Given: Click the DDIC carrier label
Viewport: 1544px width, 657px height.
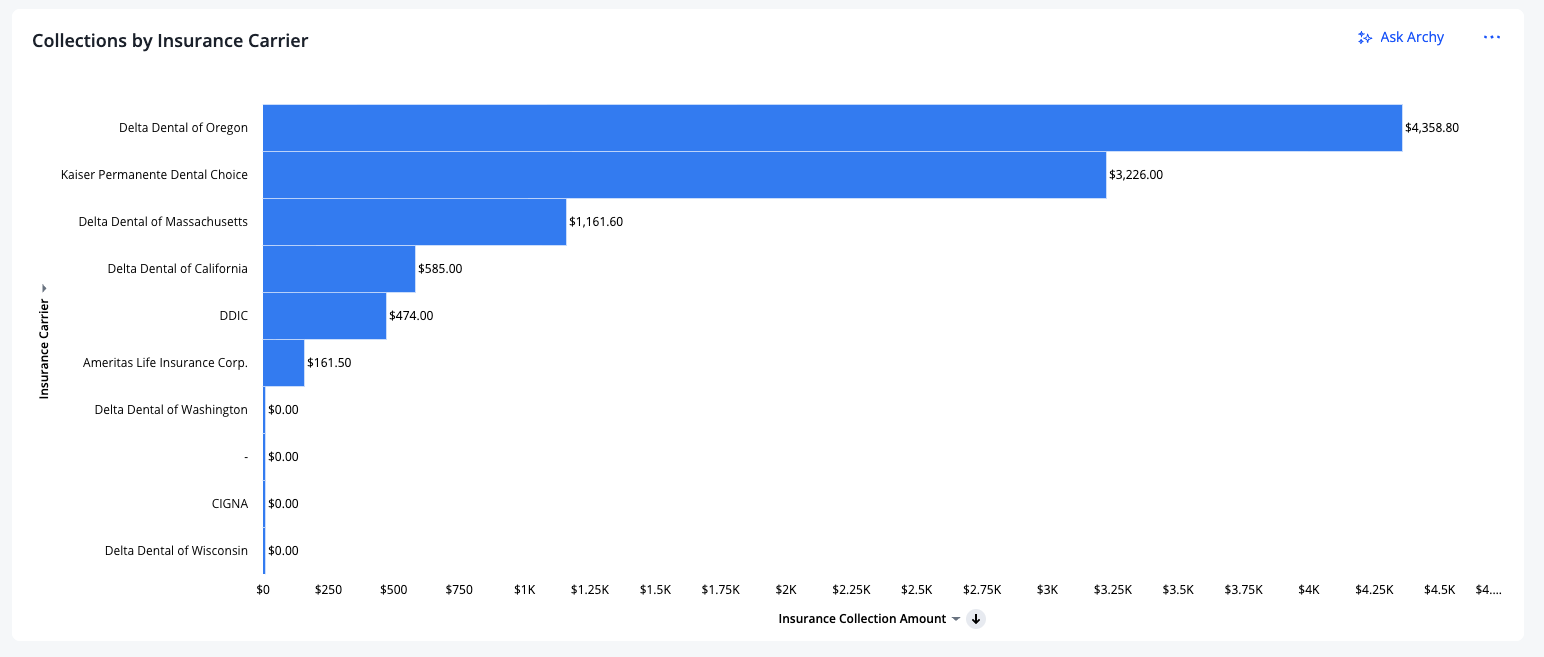Looking at the screenshot, I should pyautogui.click(x=233, y=316).
